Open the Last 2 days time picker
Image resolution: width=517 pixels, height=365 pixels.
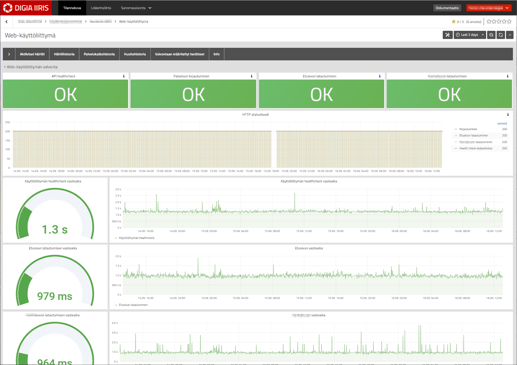tap(469, 35)
